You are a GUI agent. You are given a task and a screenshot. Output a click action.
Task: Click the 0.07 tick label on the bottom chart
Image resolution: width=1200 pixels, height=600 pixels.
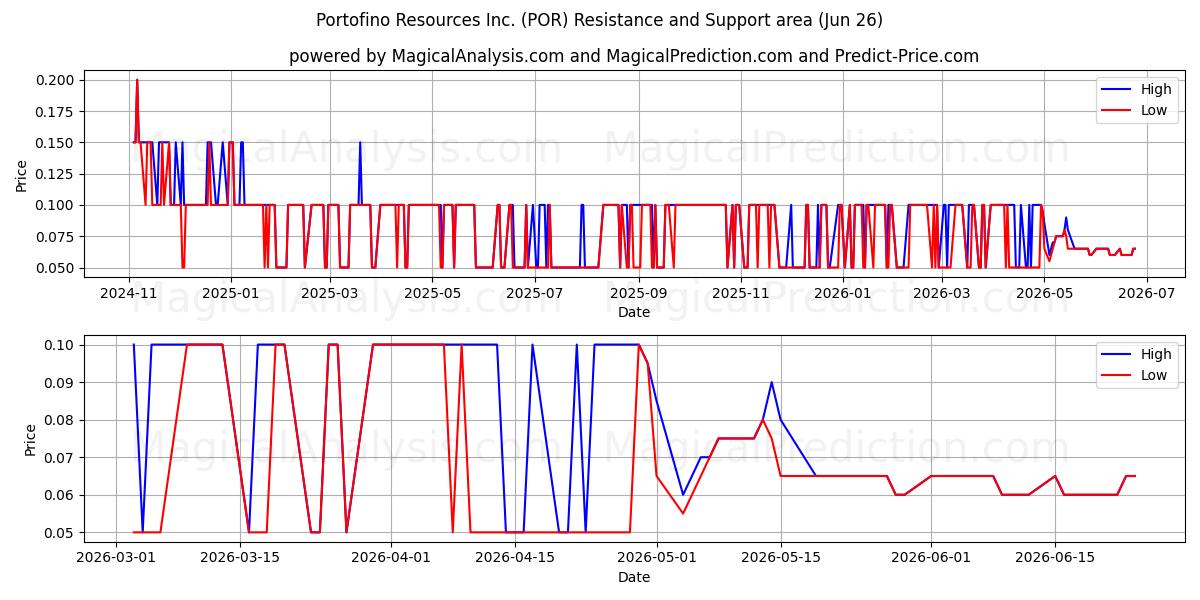61,458
